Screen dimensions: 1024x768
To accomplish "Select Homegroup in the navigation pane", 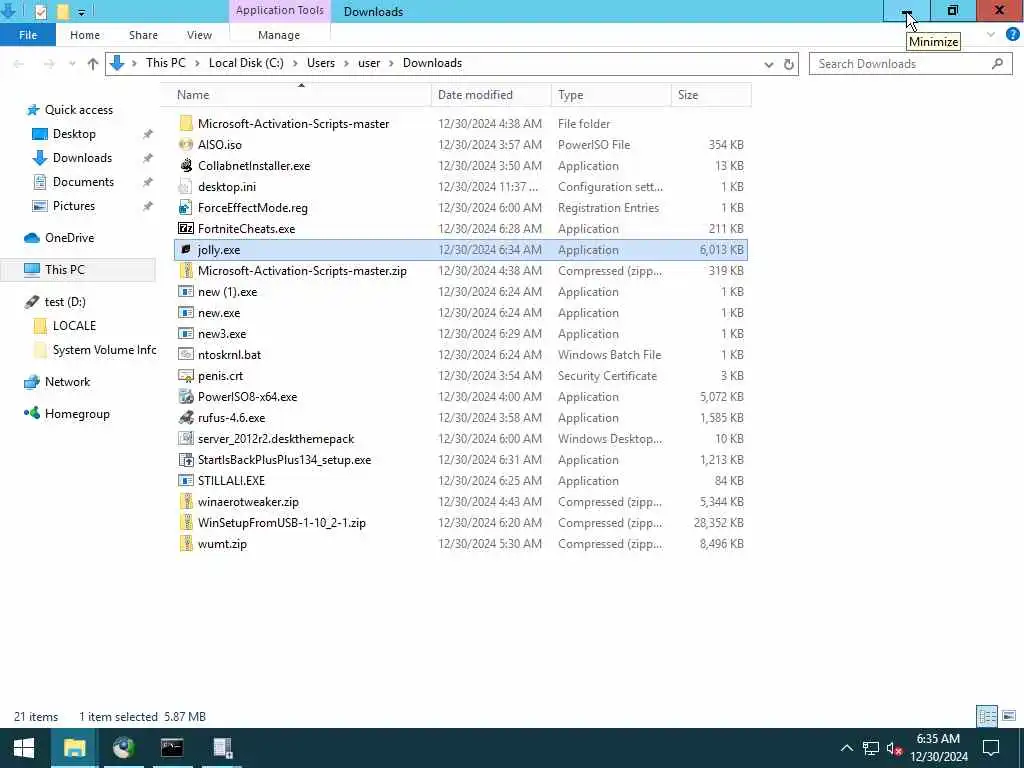I will pyautogui.click(x=77, y=414).
